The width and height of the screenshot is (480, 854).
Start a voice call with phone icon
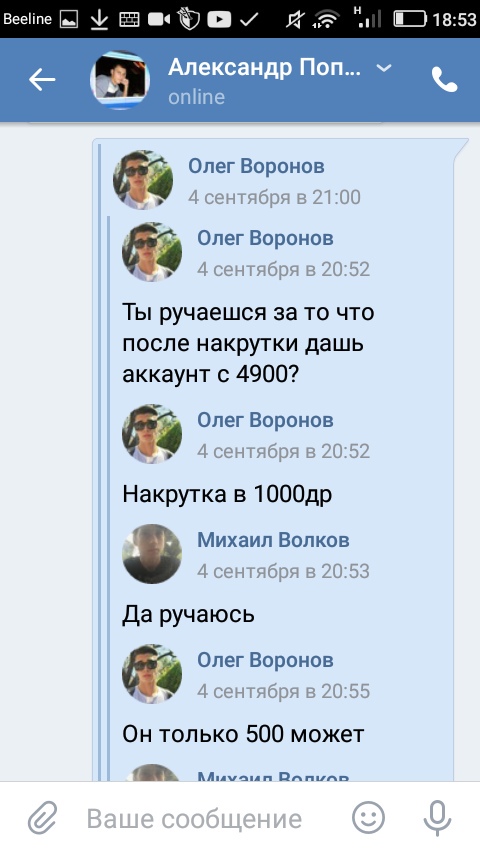tap(445, 80)
